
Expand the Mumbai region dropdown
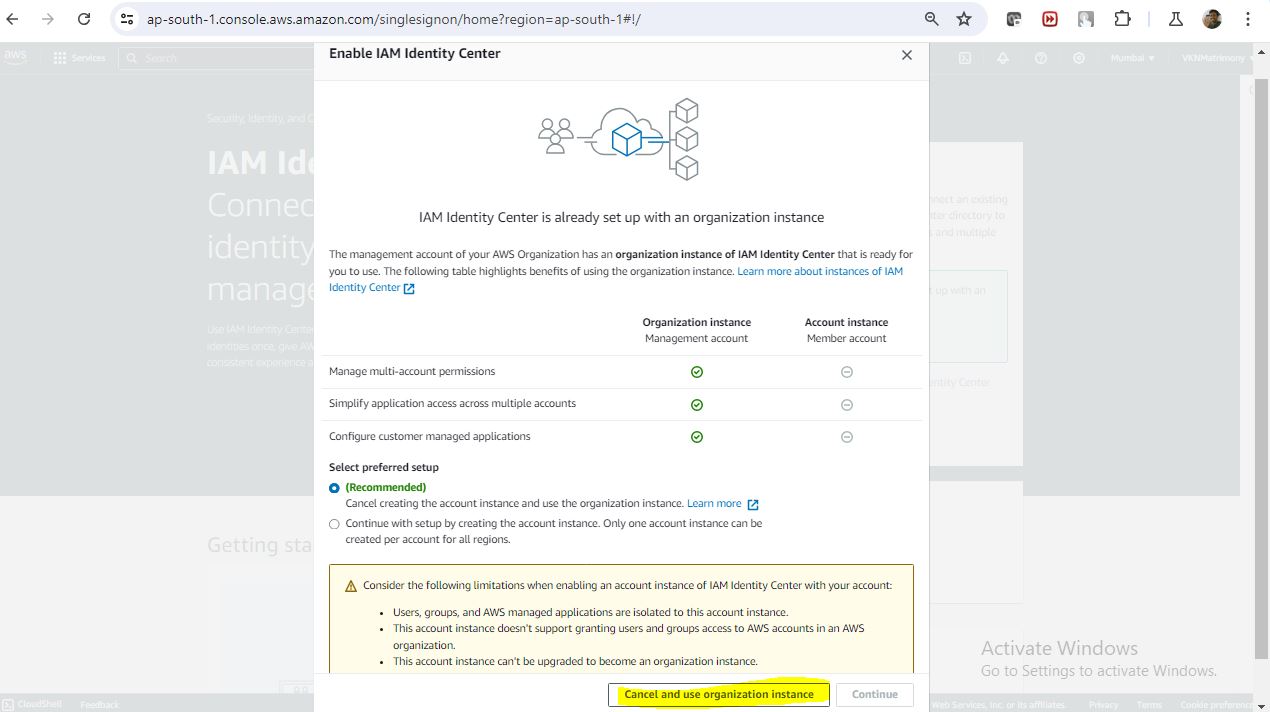click(1132, 58)
